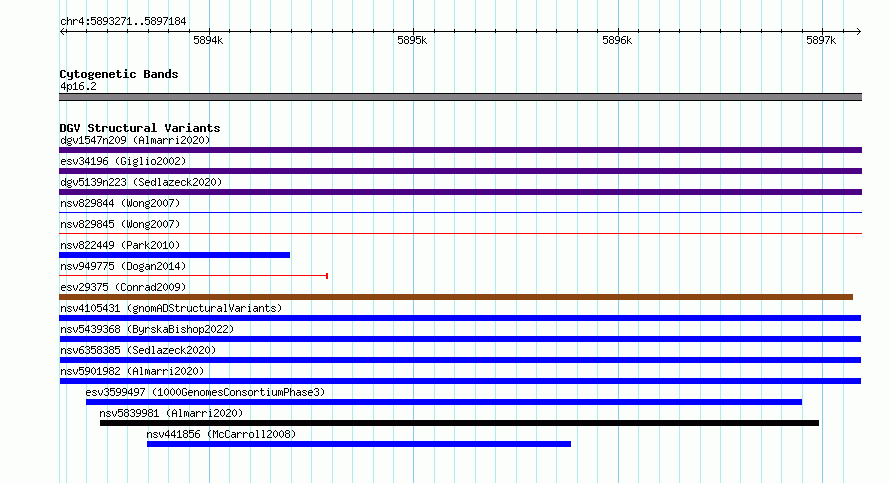This screenshot has height=483, width=890.
Task: Click the left arrow end of ruler
Action: 63,31
